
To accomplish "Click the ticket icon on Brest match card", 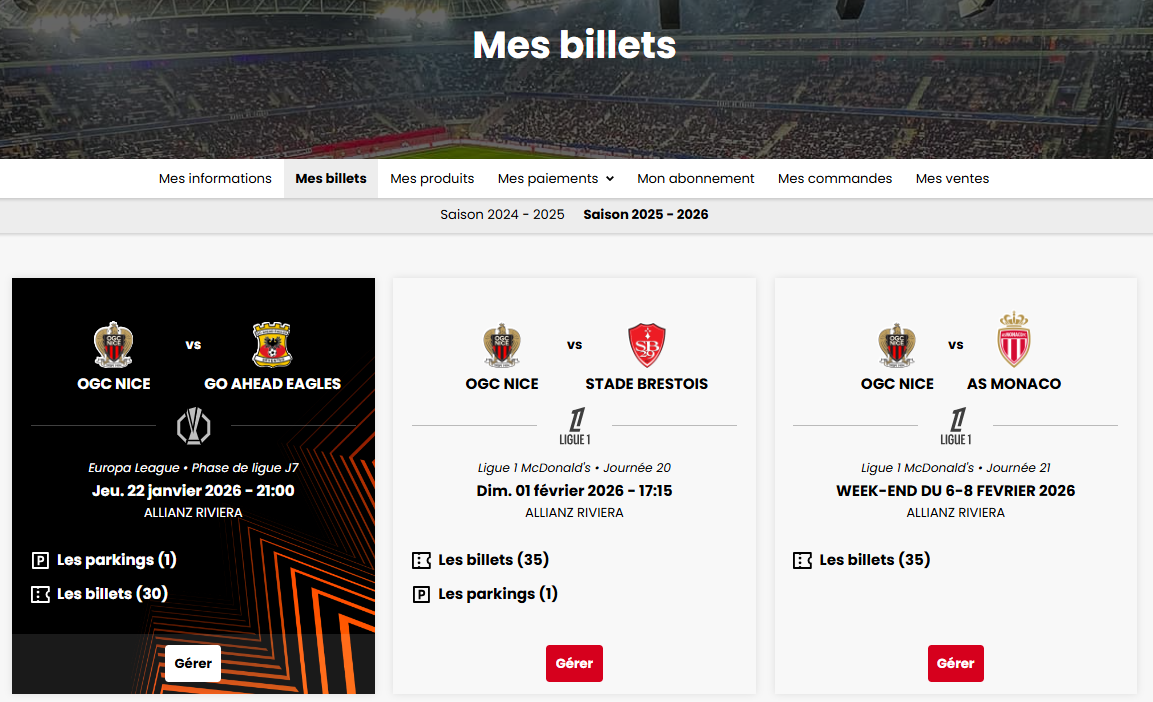I will (422, 560).
